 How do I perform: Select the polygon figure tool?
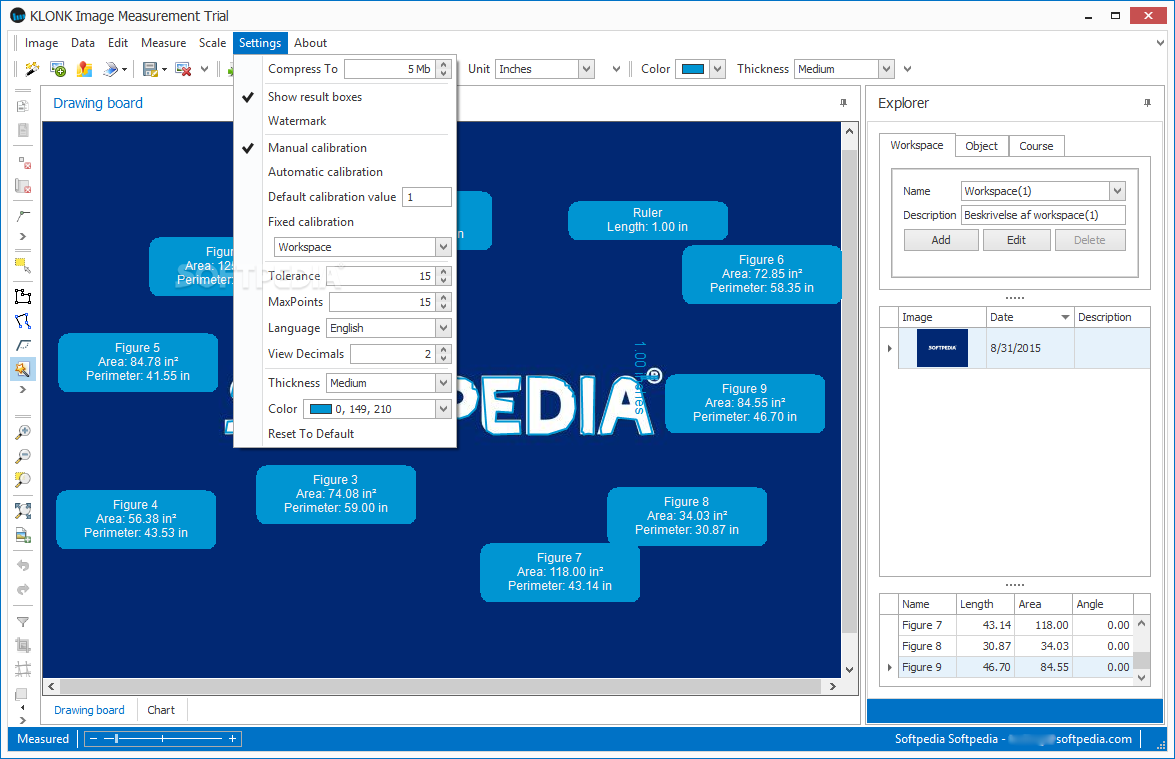pos(23,321)
